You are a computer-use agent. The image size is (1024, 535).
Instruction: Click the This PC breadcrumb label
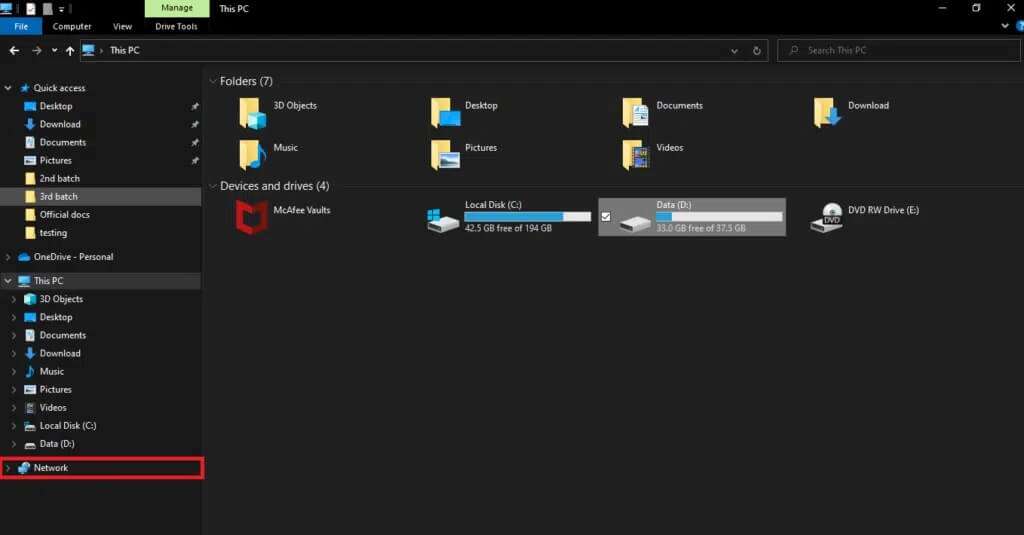(125, 50)
